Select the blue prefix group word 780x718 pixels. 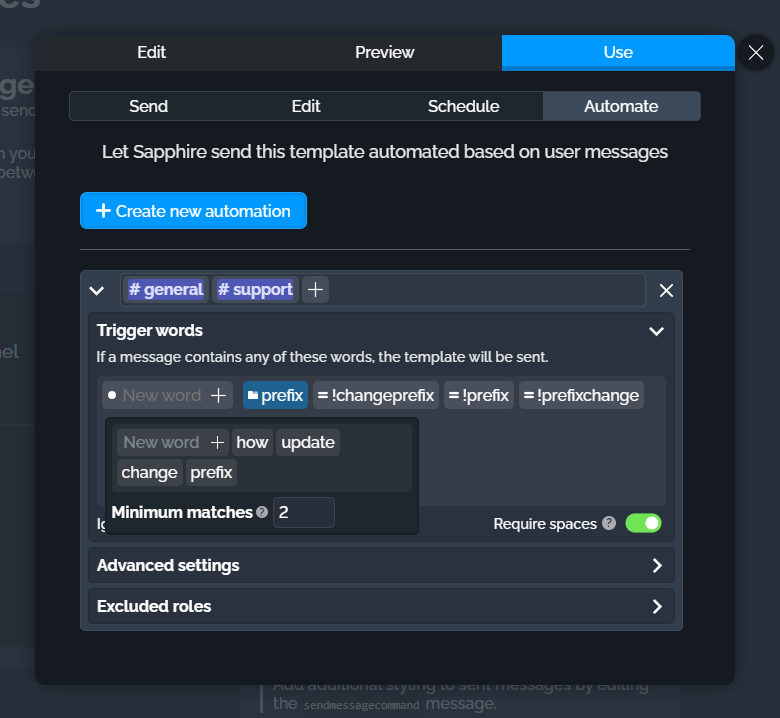[x=275, y=395]
